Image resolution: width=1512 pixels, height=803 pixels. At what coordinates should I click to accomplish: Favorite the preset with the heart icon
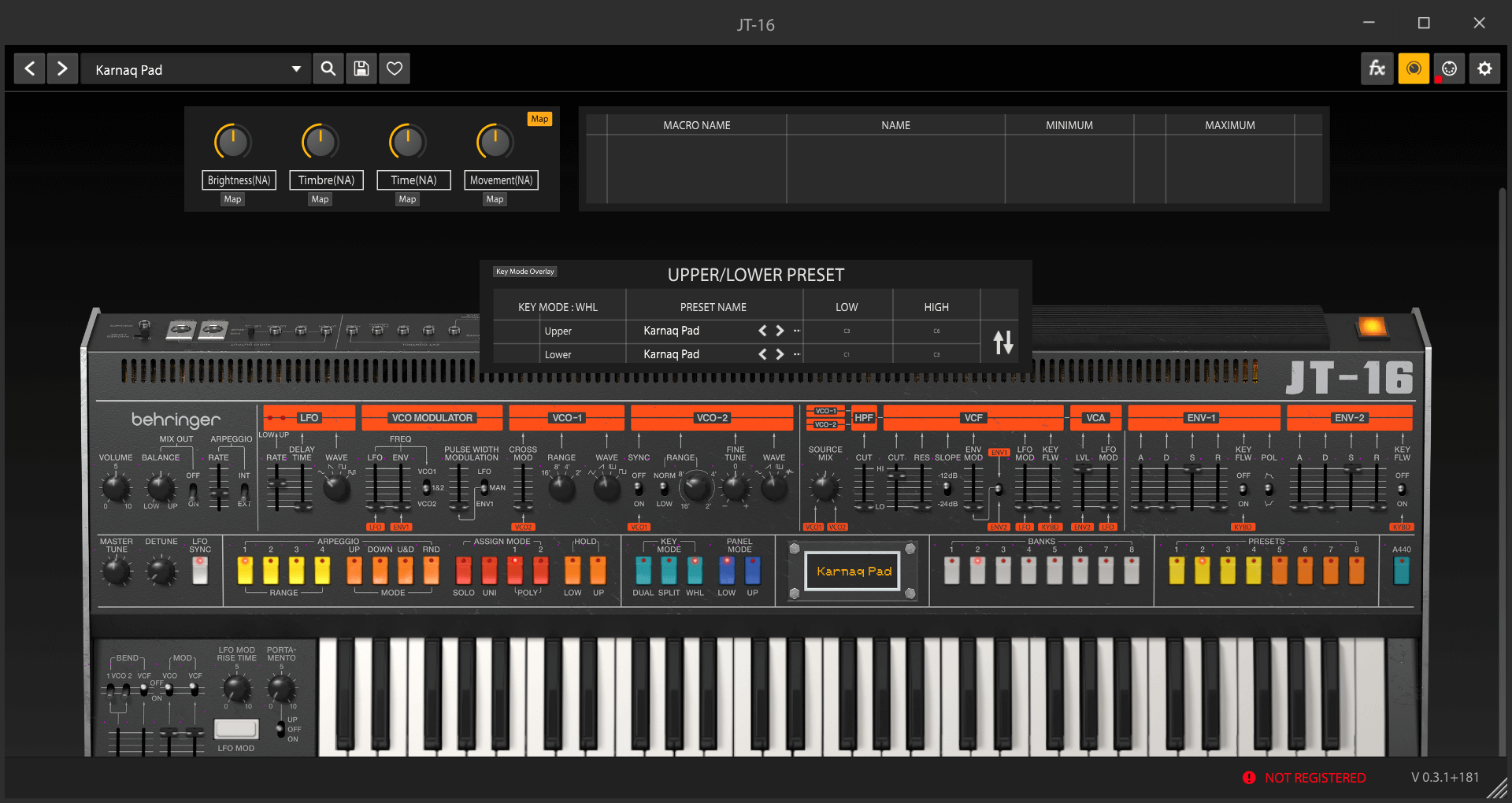click(395, 69)
